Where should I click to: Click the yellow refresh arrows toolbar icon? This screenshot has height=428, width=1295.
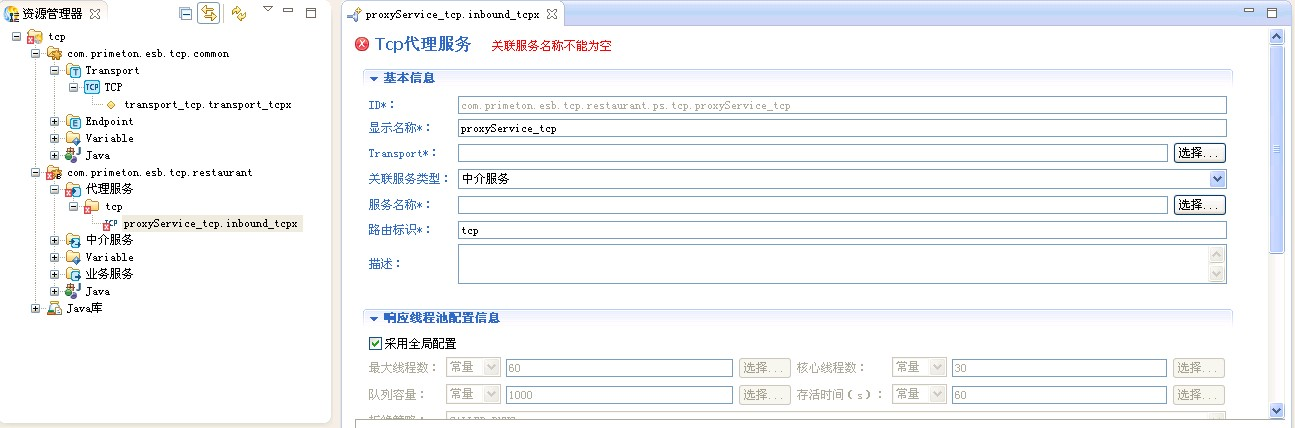tap(238, 13)
